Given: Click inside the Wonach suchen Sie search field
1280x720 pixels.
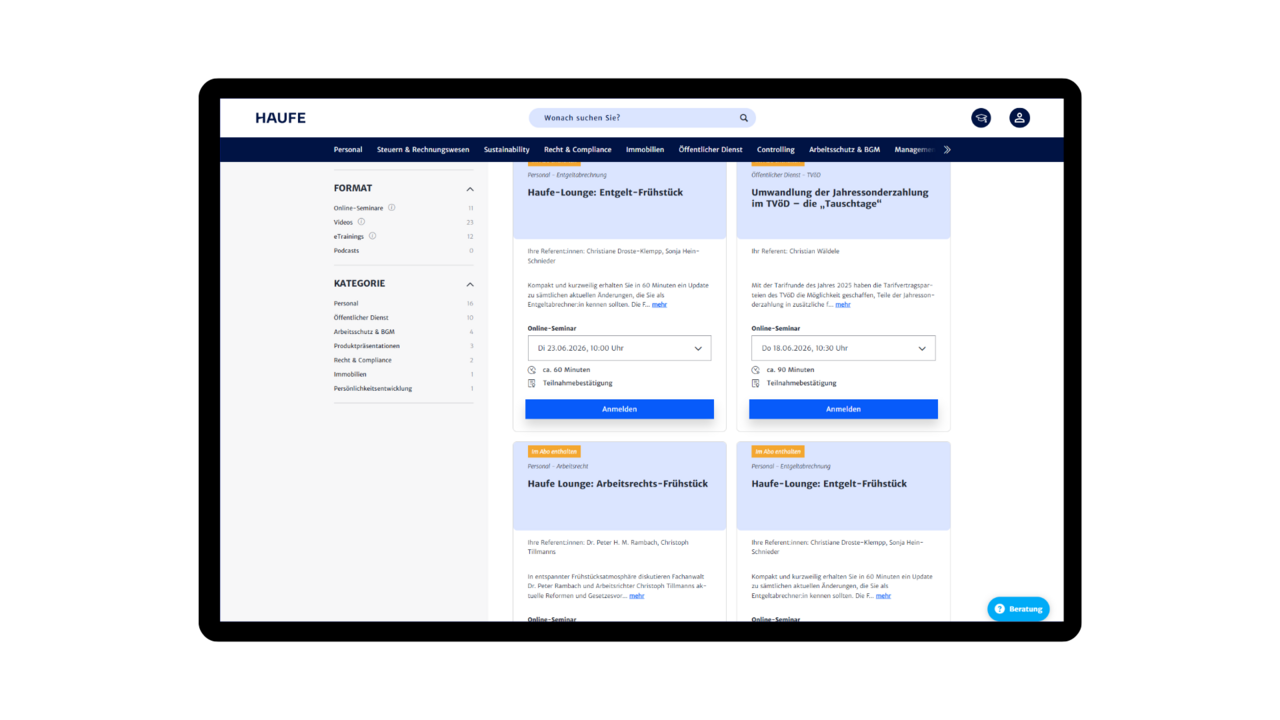Looking at the screenshot, I should (x=630, y=117).
